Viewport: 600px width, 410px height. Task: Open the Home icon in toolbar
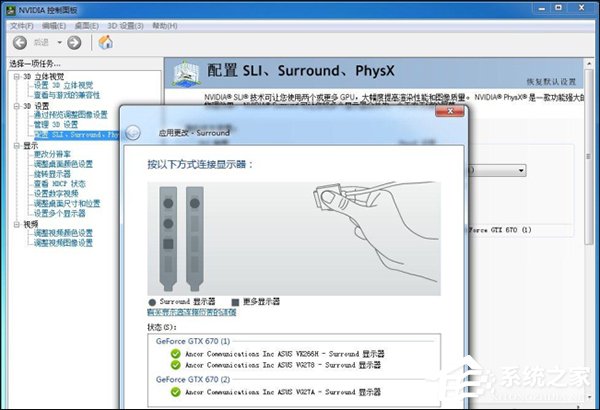click(106, 42)
